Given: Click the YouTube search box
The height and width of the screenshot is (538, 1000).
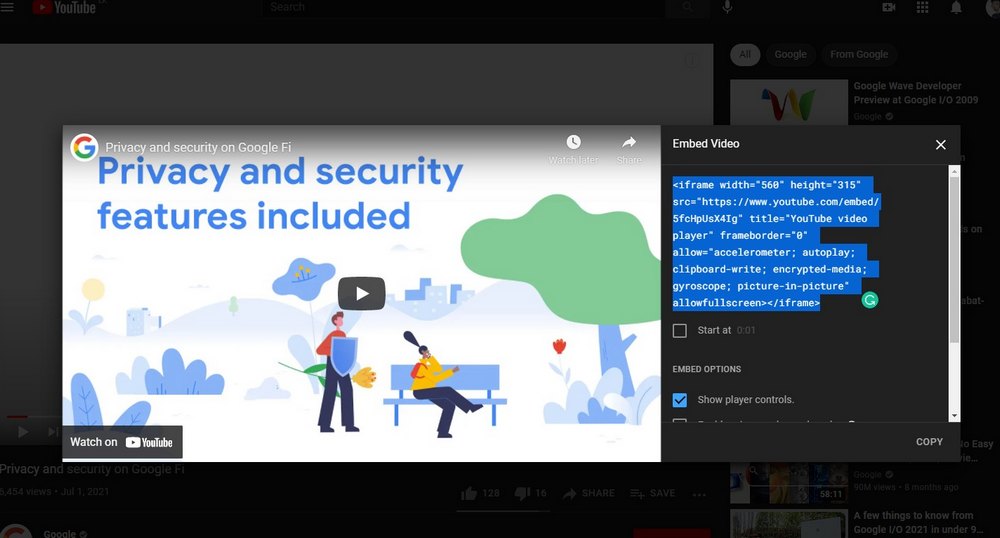Looking at the screenshot, I should pyautogui.click(x=464, y=7).
